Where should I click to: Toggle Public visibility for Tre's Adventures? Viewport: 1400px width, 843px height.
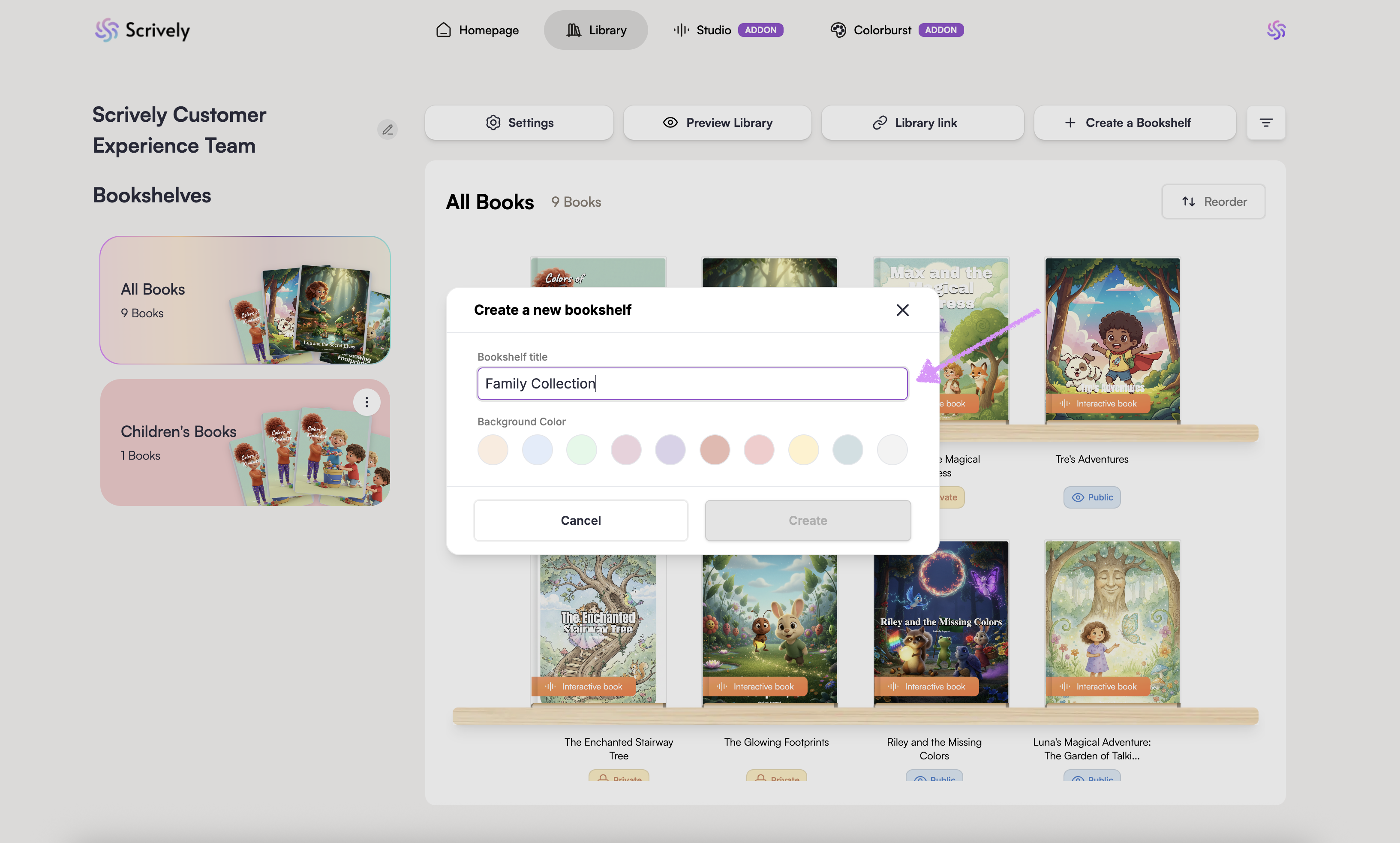tap(1091, 497)
